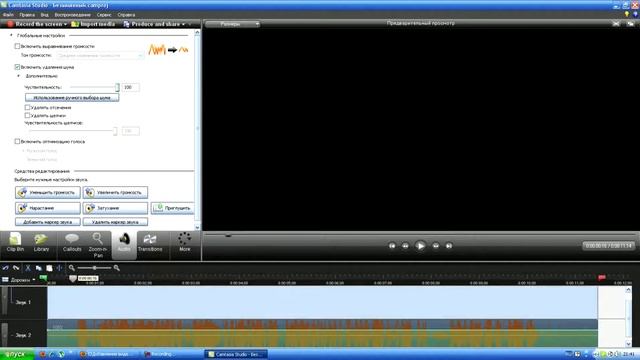Check the 'Удалить отсечения' checkbox
Viewport: 640px width, 360px height.
click(27, 107)
